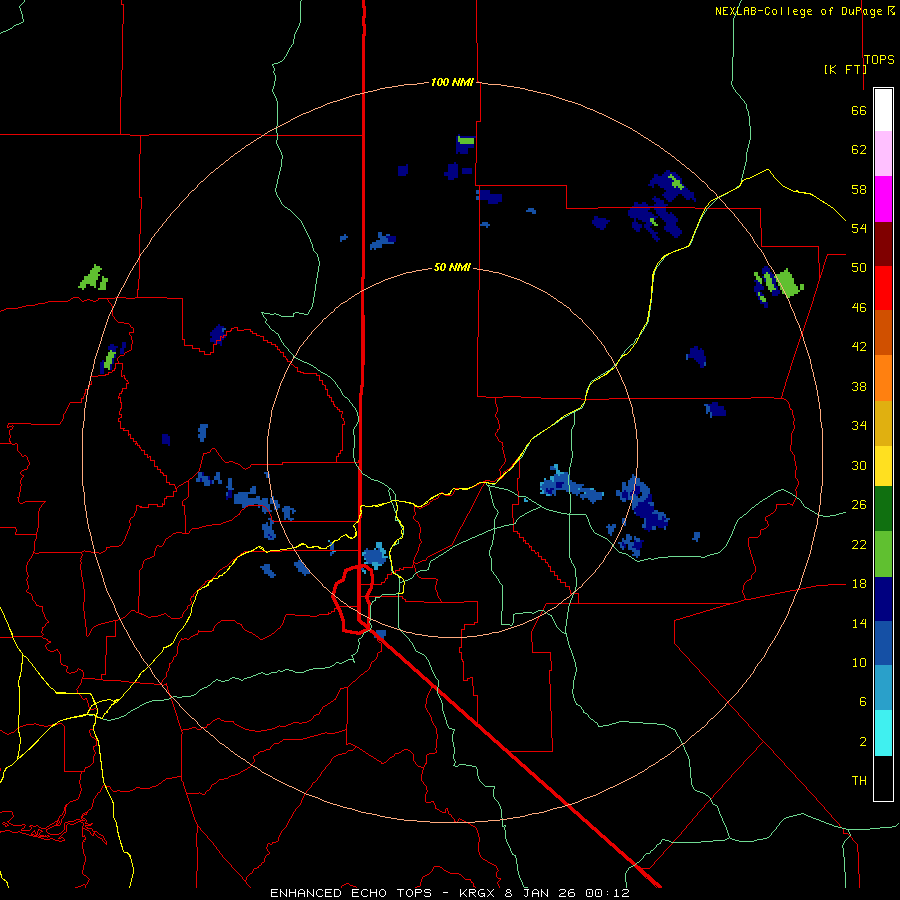900x900 pixels.
Task: Click the dark orange legend swatch
Action: click(x=883, y=332)
